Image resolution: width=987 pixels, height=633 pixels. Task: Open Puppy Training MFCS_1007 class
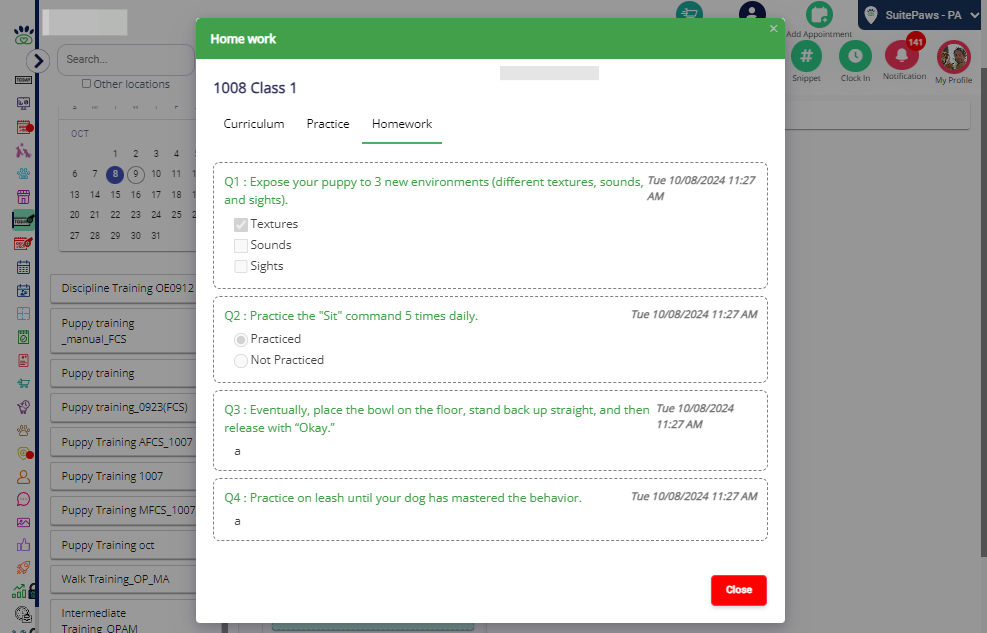tap(123, 510)
